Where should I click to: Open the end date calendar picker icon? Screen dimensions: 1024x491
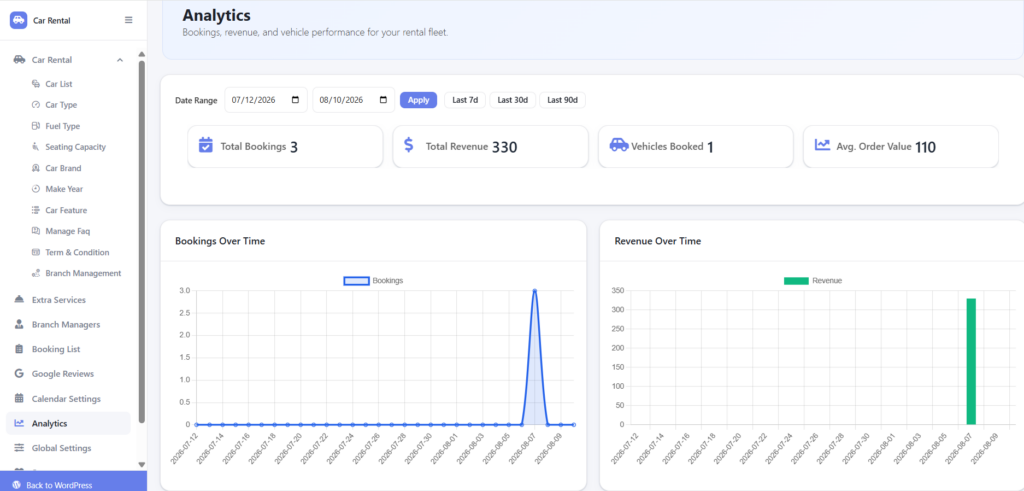click(383, 100)
